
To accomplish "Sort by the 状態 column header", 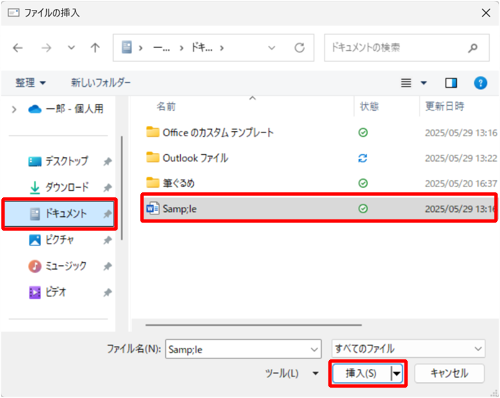I will pos(369,106).
